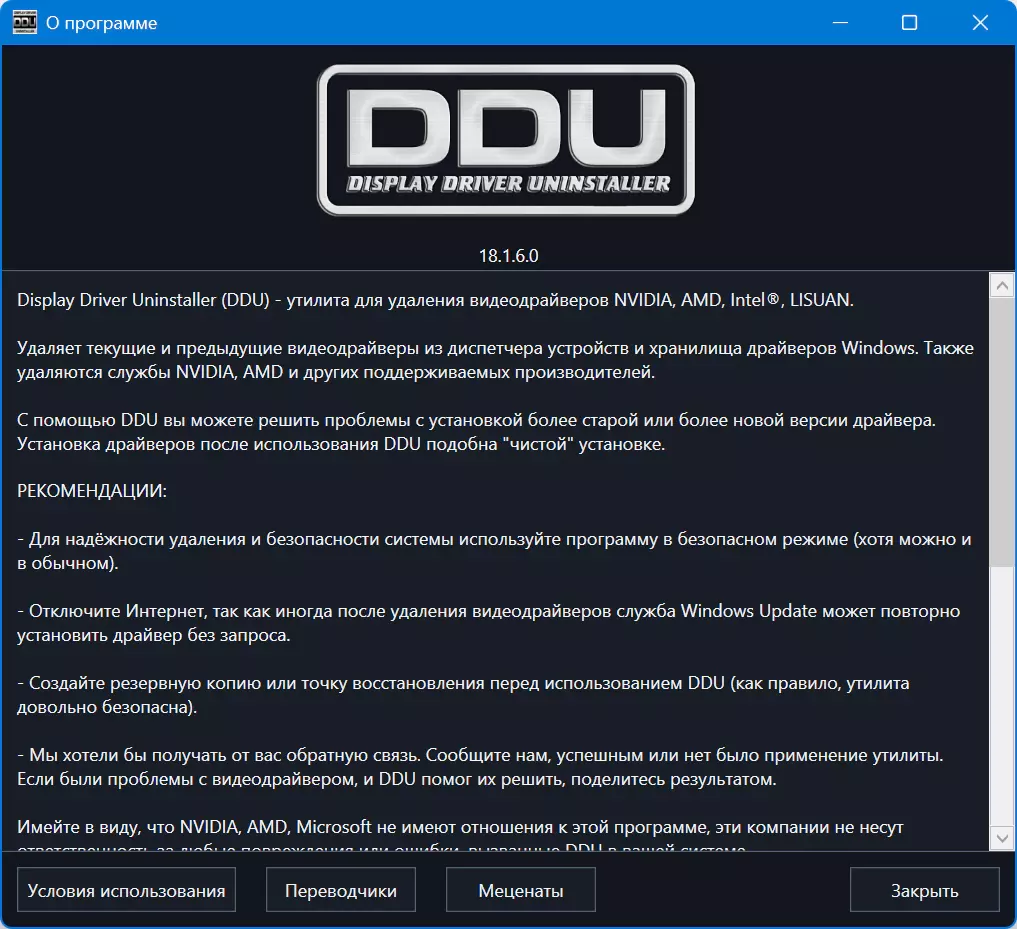Click the РЕКОМЕНДАЦИИ: heading text
Screen dimensions: 1017x929
91,490
